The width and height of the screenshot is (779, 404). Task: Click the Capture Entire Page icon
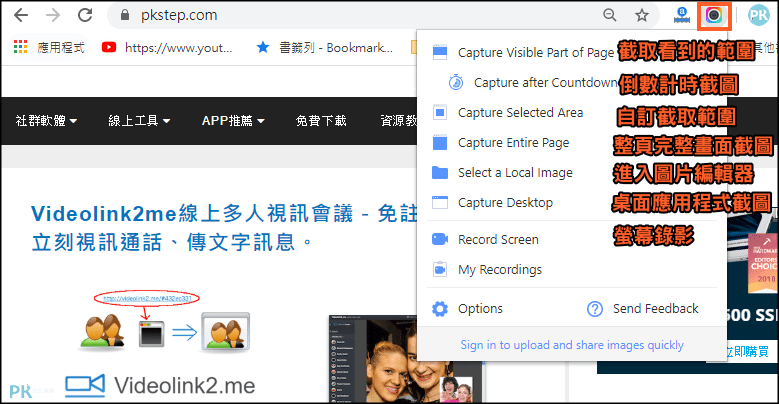(x=440, y=143)
